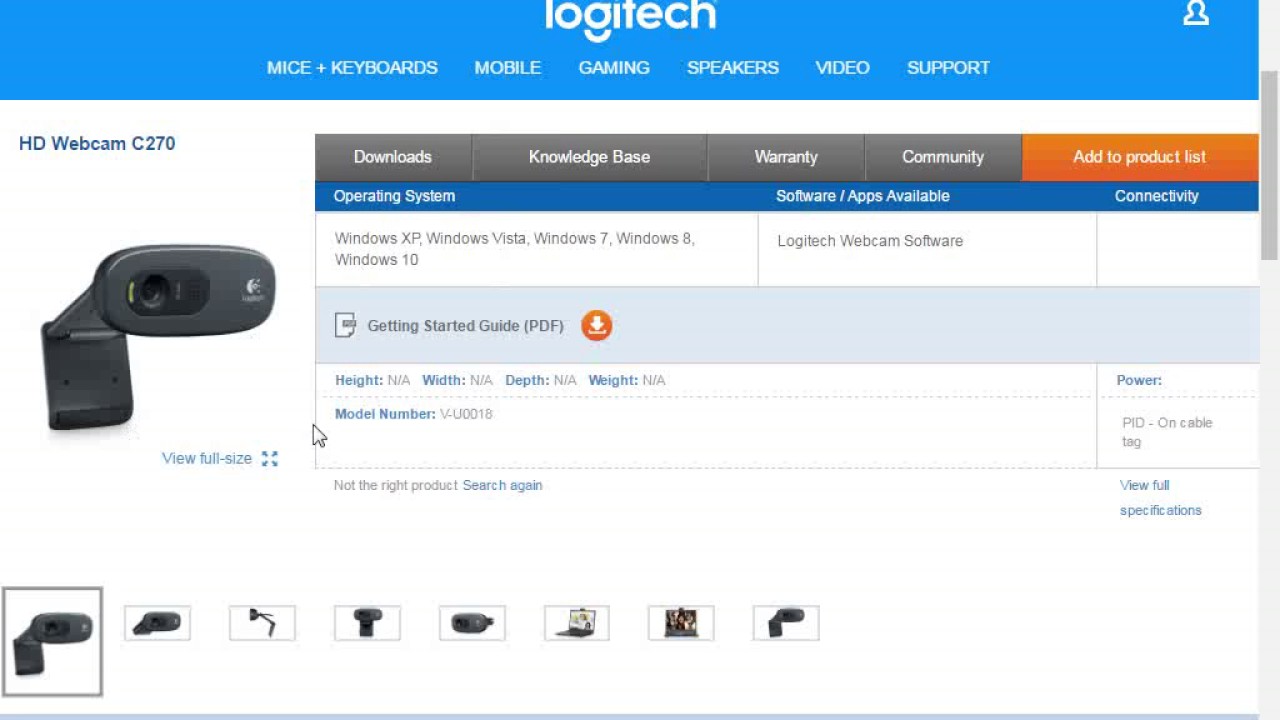1280x720 pixels.
Task: Click the Logitech logo in header
Action: click(x=631, y=19)
